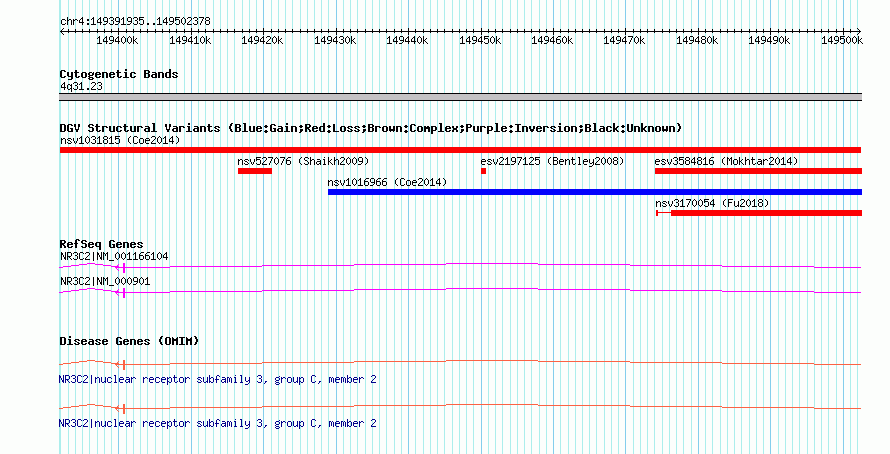This screenshot has height=454, width=890.
Task: Select the esv3584816 (Mokhtar2014) loss bar
Action: click(758, 171)
